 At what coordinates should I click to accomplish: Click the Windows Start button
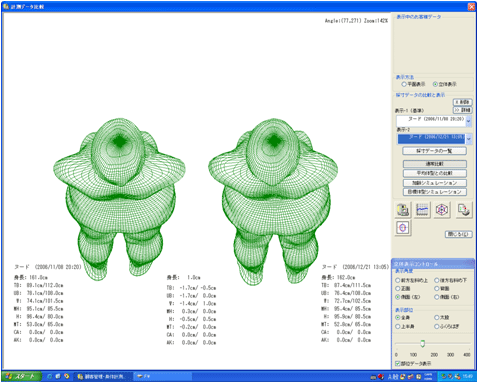click(22, 376)
